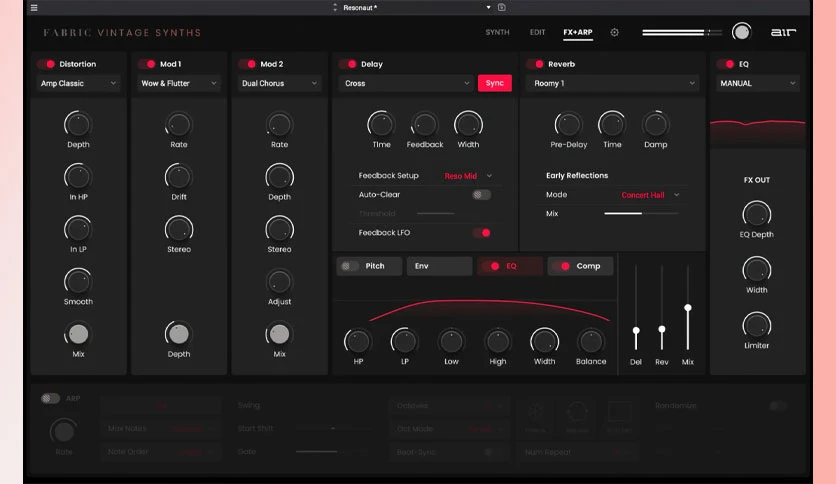
Task: Enable the Auto-Clear switch
Action: pos(481,195)
